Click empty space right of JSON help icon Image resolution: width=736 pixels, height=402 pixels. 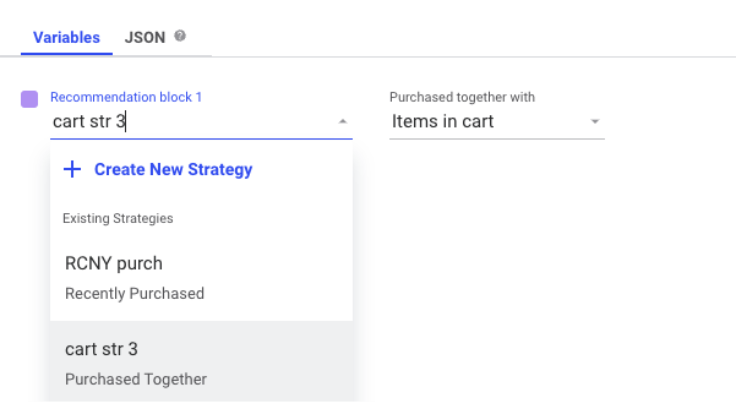[x=422, y=37]
